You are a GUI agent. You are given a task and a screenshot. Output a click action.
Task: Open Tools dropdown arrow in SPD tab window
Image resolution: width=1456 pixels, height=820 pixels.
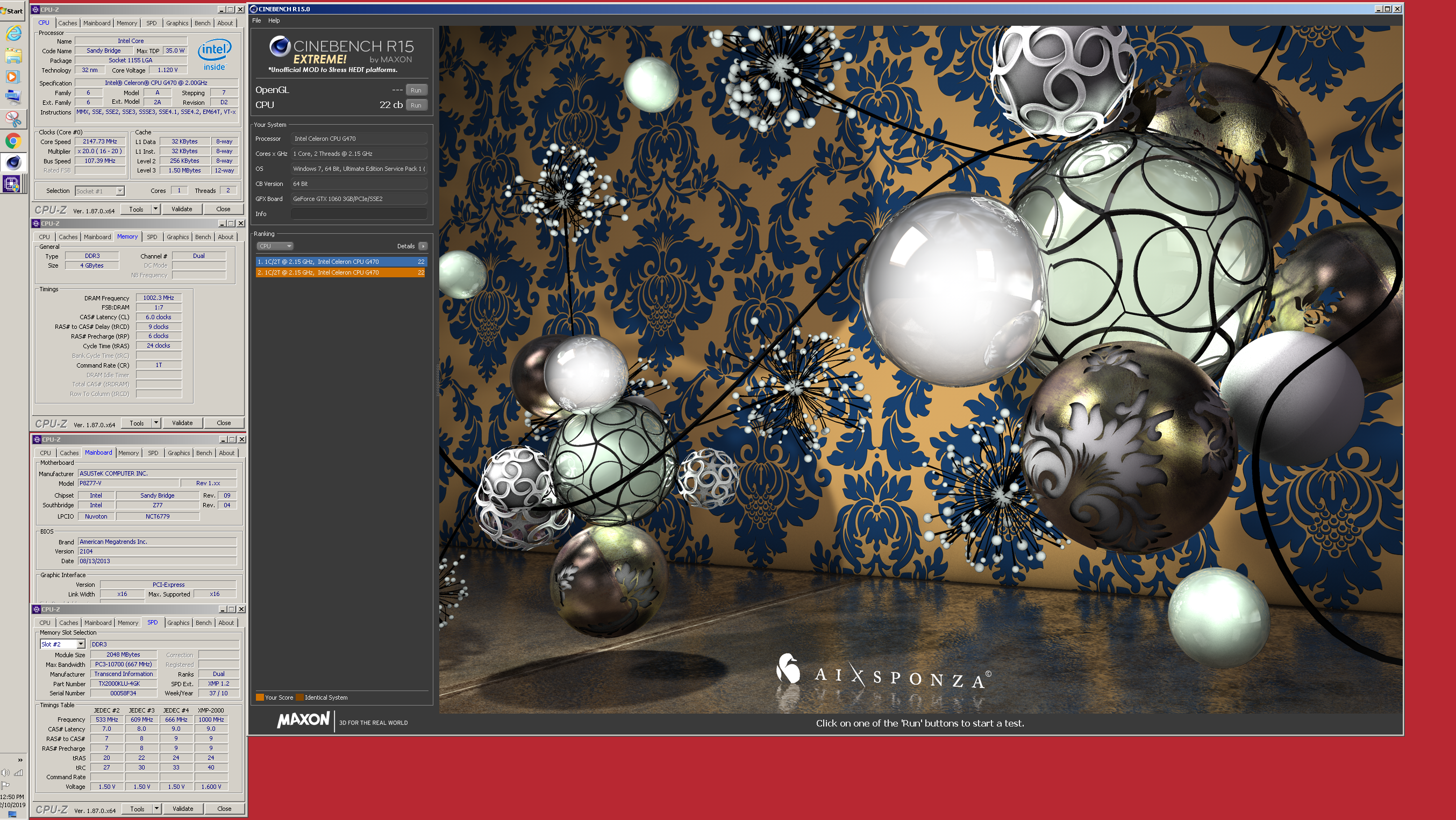coord(156,809)
